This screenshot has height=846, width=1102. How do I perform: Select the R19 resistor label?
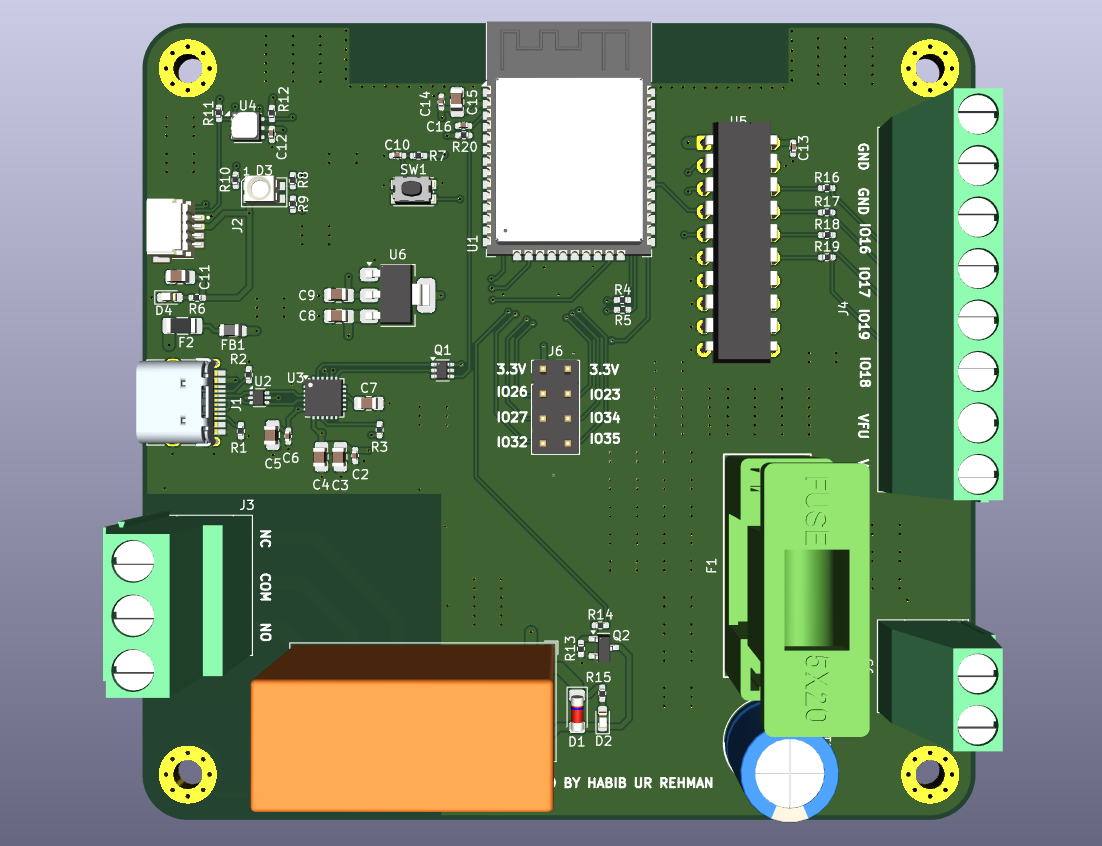pyautogui.click(x=826, y=247)
